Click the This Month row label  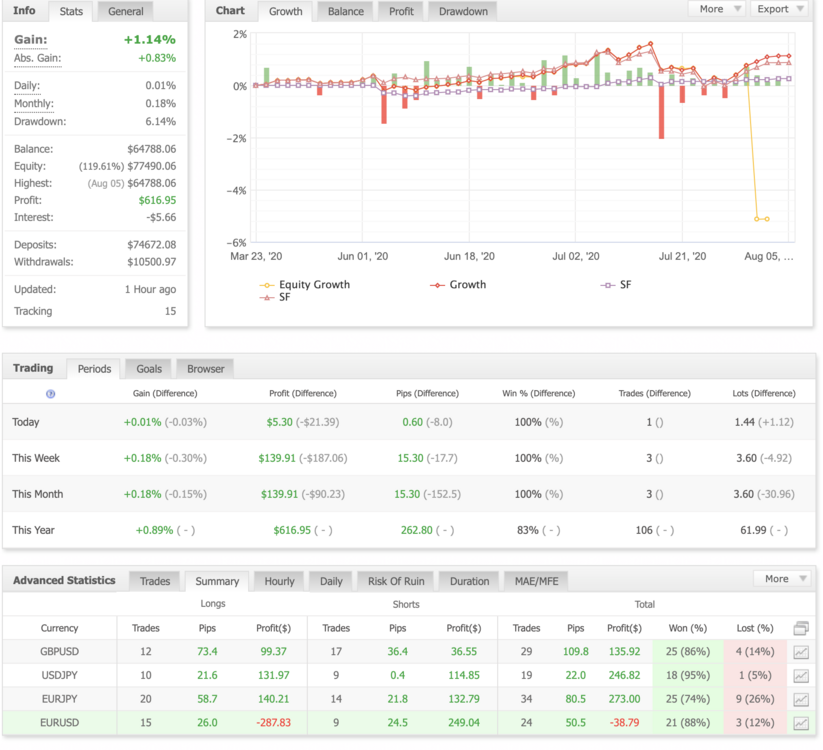37,494
